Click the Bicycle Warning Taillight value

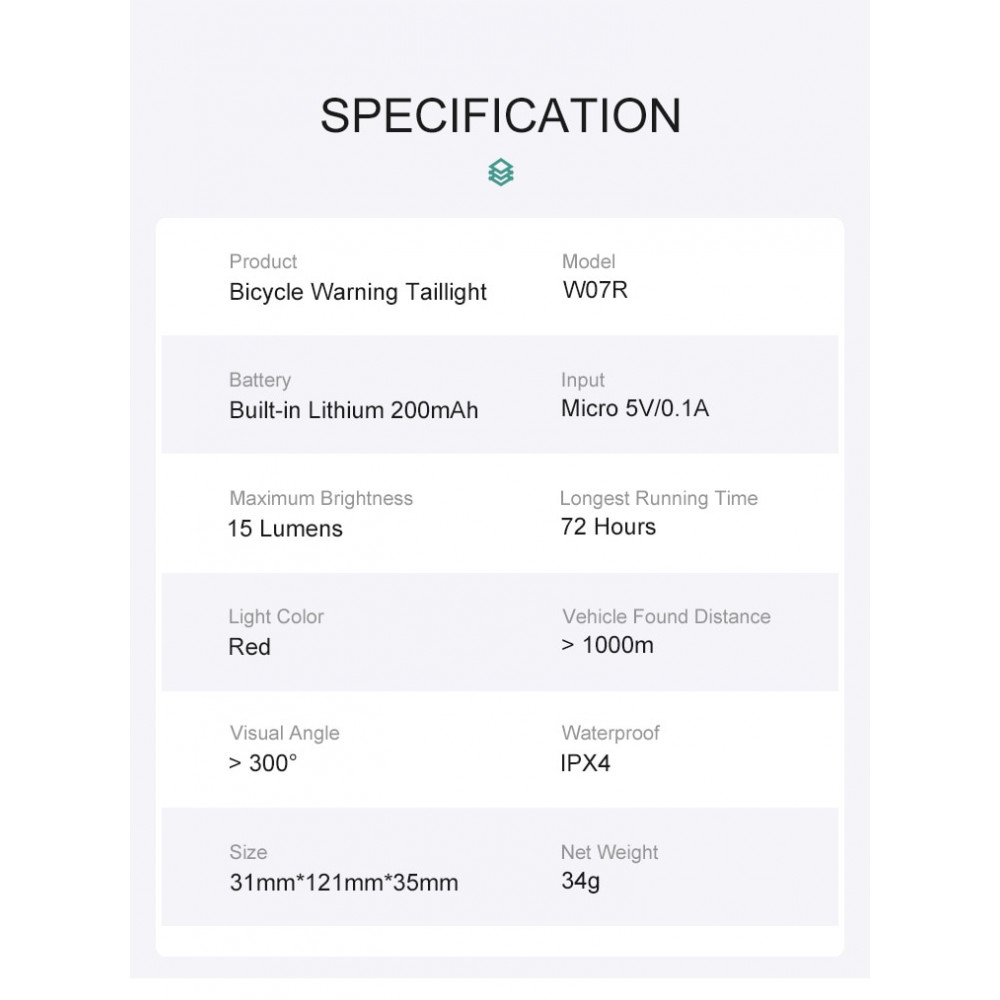357,292
